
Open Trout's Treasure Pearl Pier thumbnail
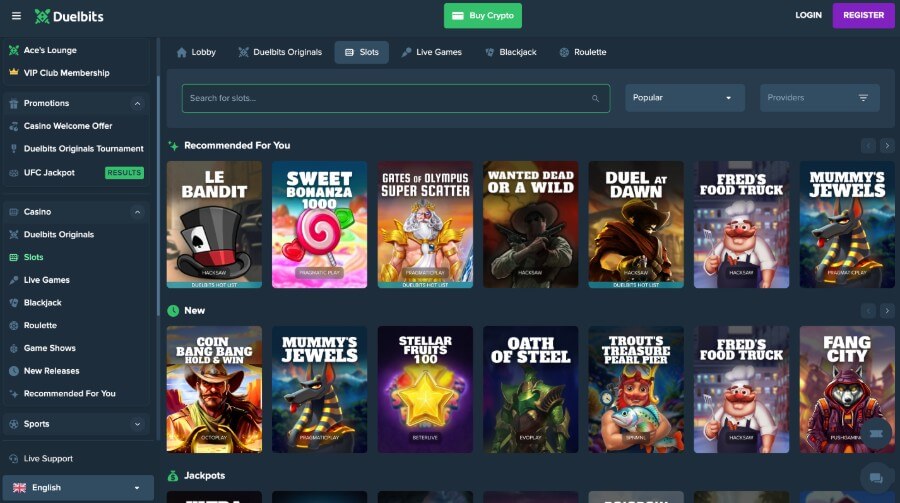[x=636, y=390]
